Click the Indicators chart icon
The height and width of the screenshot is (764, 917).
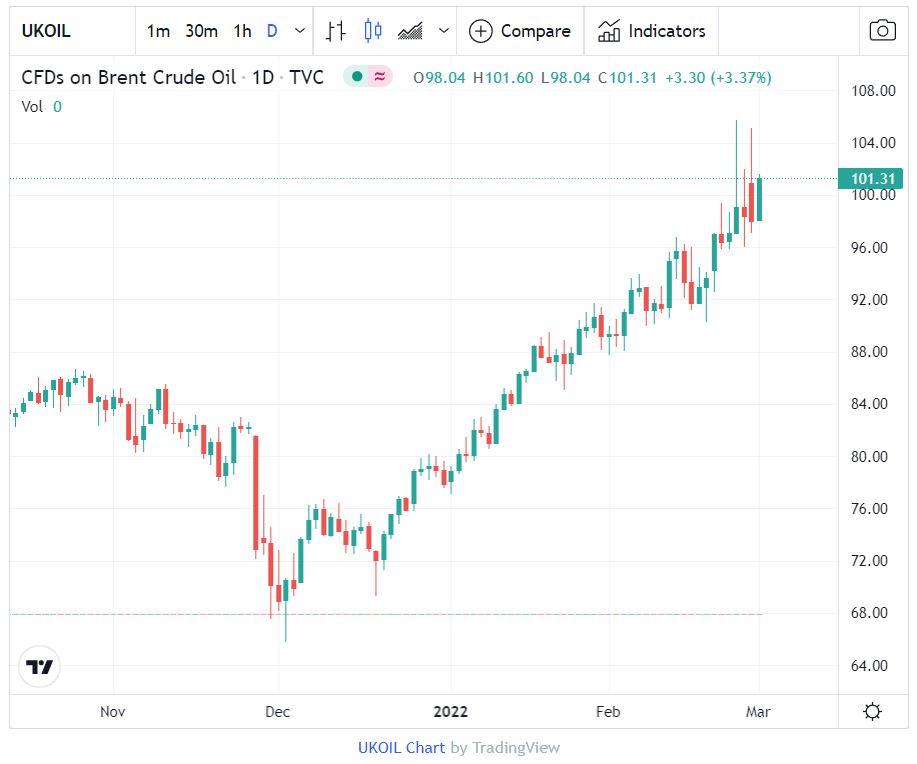tap(609, 31)
